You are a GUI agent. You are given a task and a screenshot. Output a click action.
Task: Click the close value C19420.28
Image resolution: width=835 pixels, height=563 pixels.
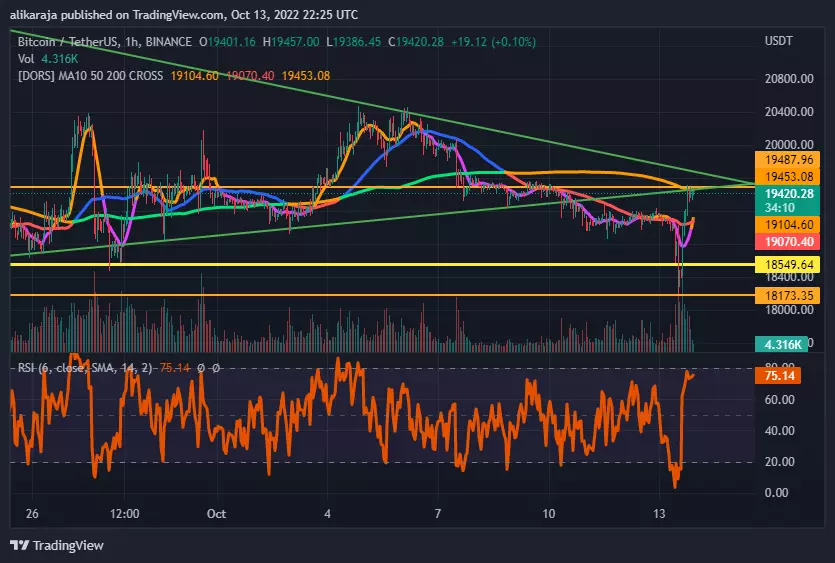pos(416,42)
